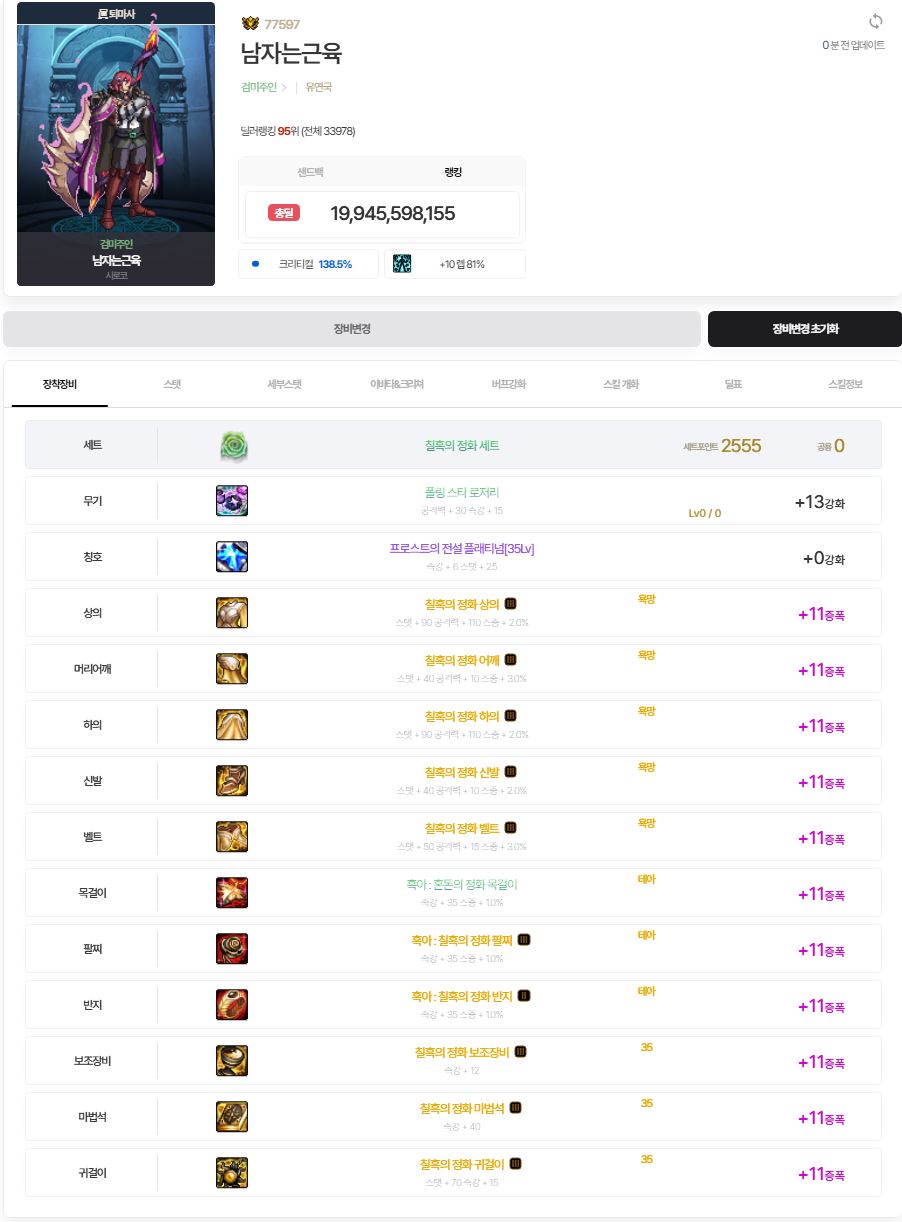Open the 세부스탯 tab
This screenshot has height=1222, width=902.
point(285,384)
